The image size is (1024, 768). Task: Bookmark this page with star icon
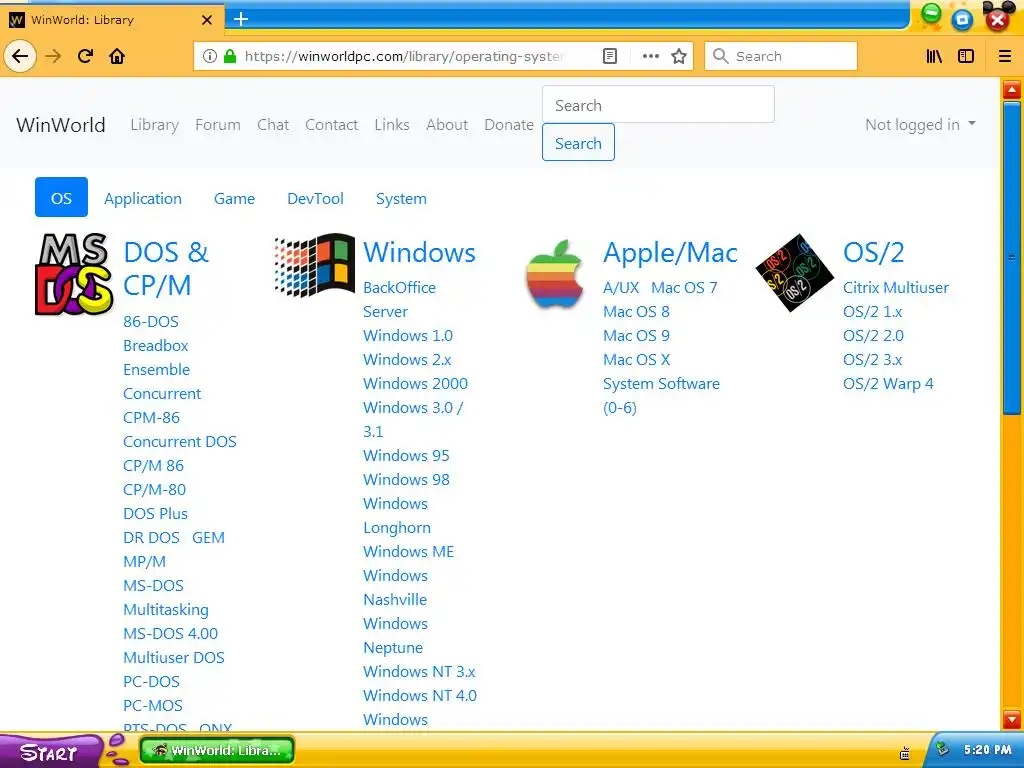[x=679, y=56]
